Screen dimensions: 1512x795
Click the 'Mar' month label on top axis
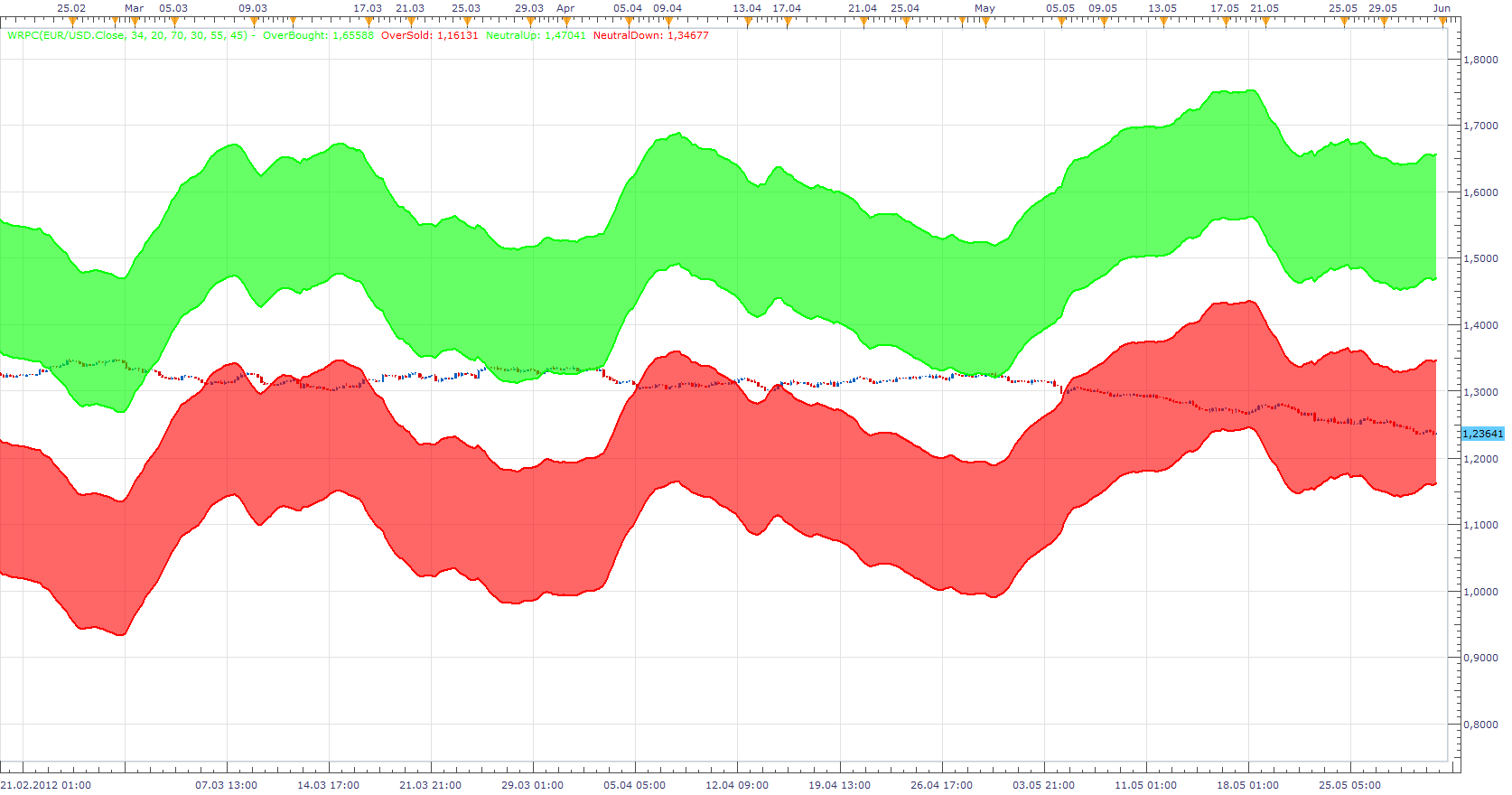coord(135,8)
